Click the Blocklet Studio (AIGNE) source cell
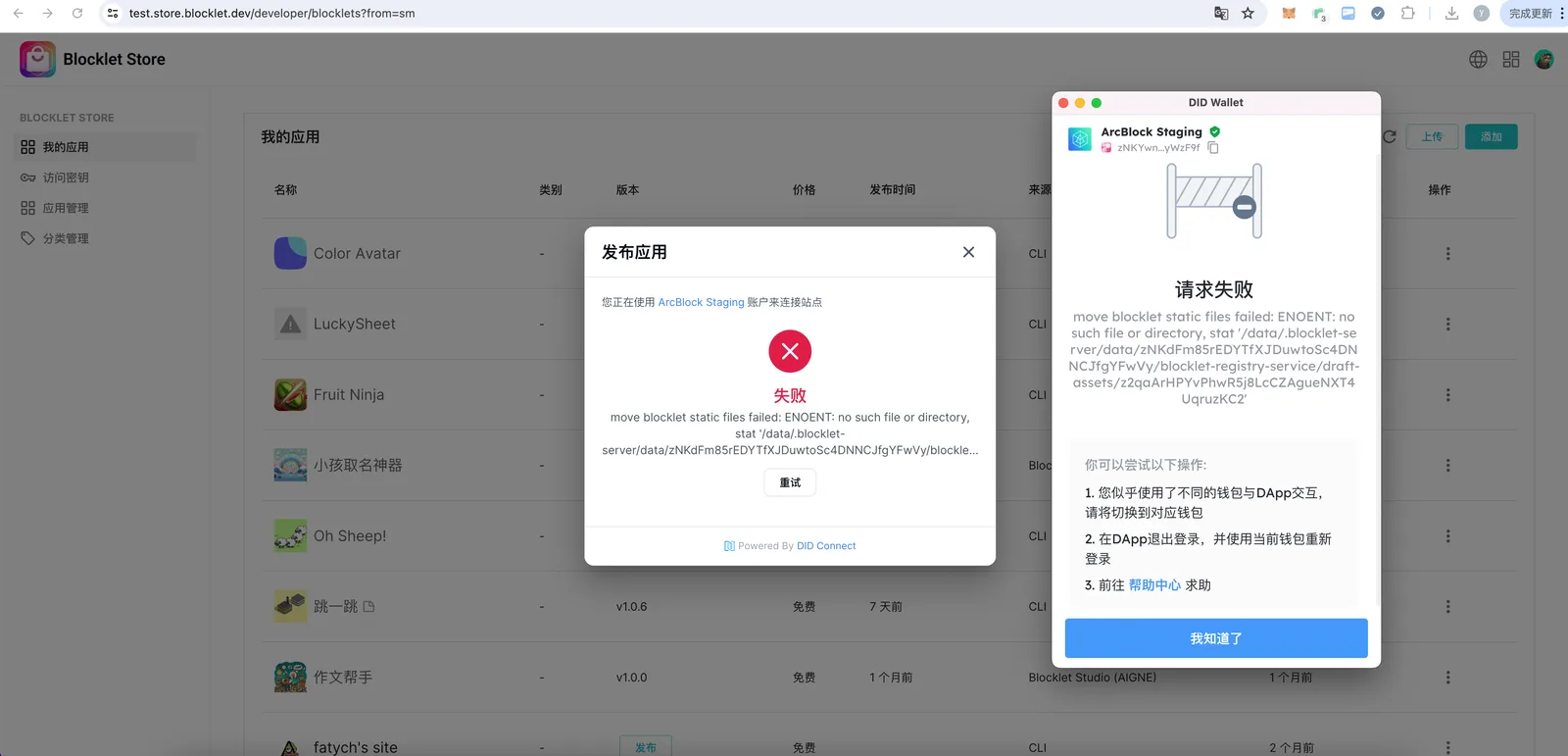1568x756 pixels. coord(1092,678)
